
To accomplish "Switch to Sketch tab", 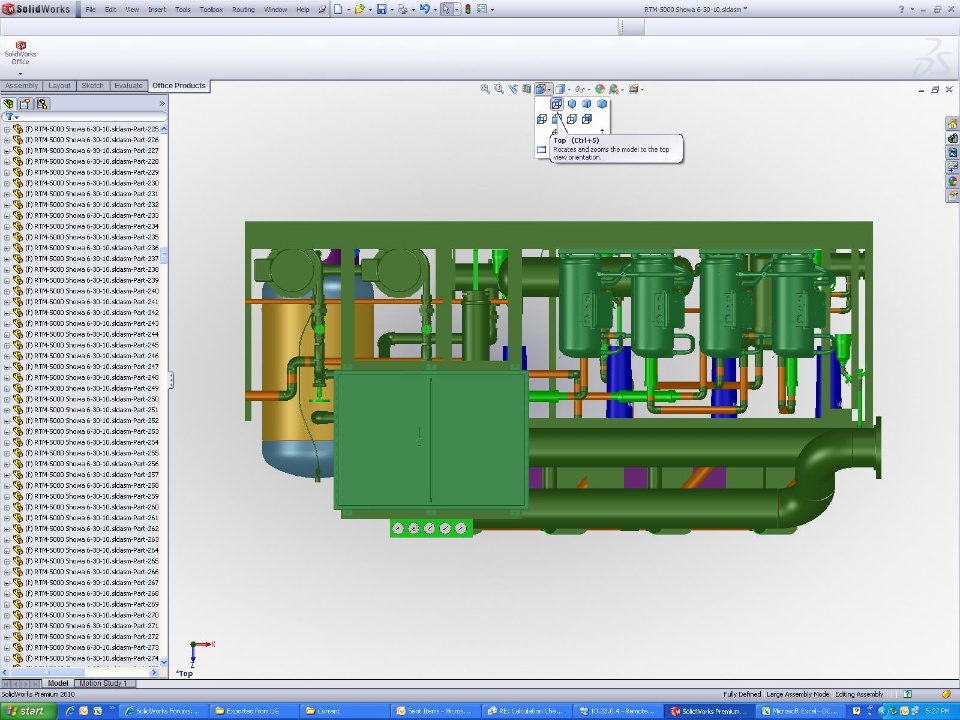I will pyautogui.click(x=92, y=86).
